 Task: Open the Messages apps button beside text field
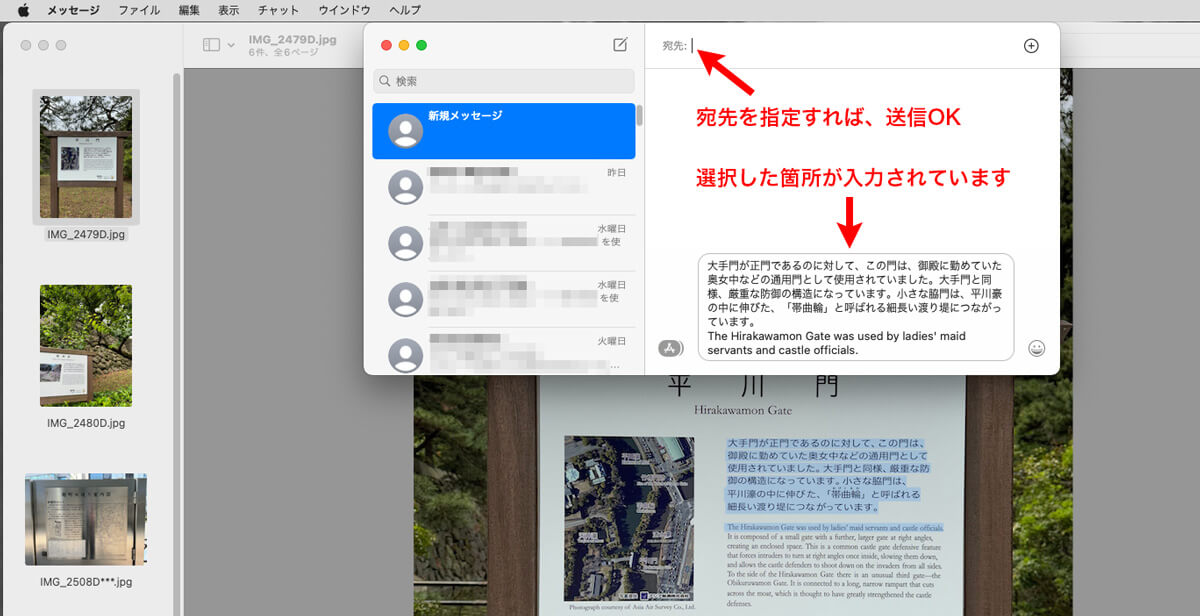[670, 349]
